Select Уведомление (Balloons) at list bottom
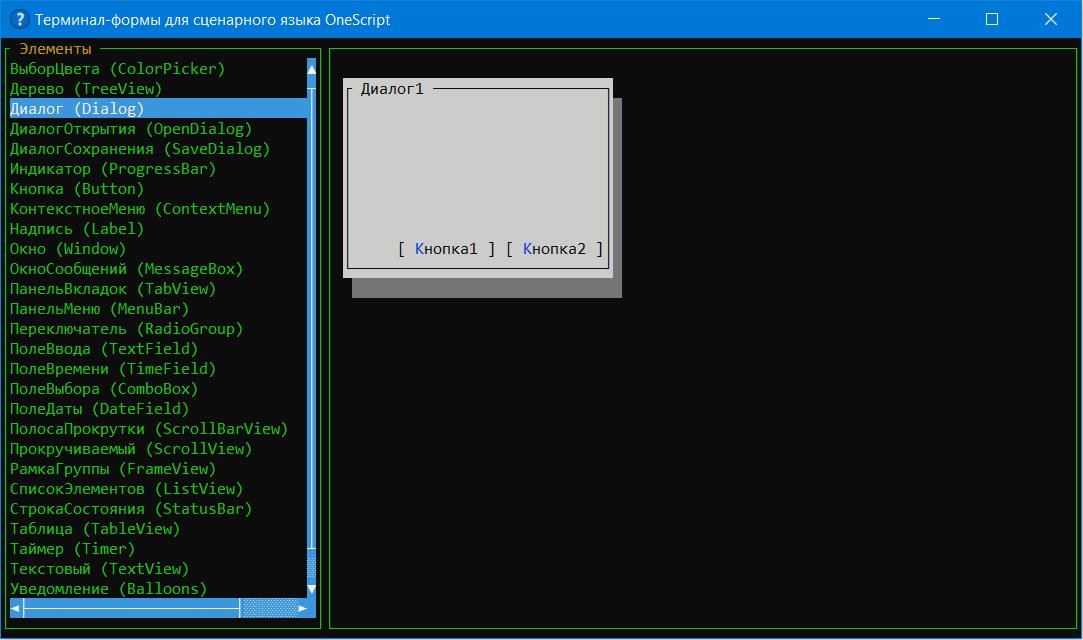The width and height of the screenshot is (1083, 640). 108,589
